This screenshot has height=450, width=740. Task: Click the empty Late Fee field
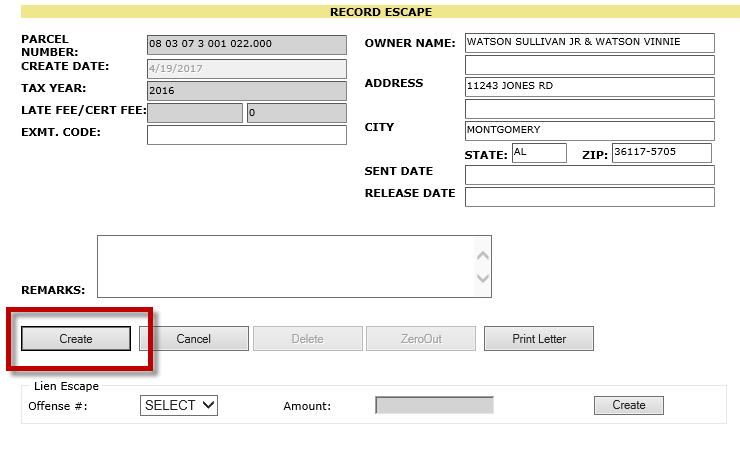tap(195, 113)
